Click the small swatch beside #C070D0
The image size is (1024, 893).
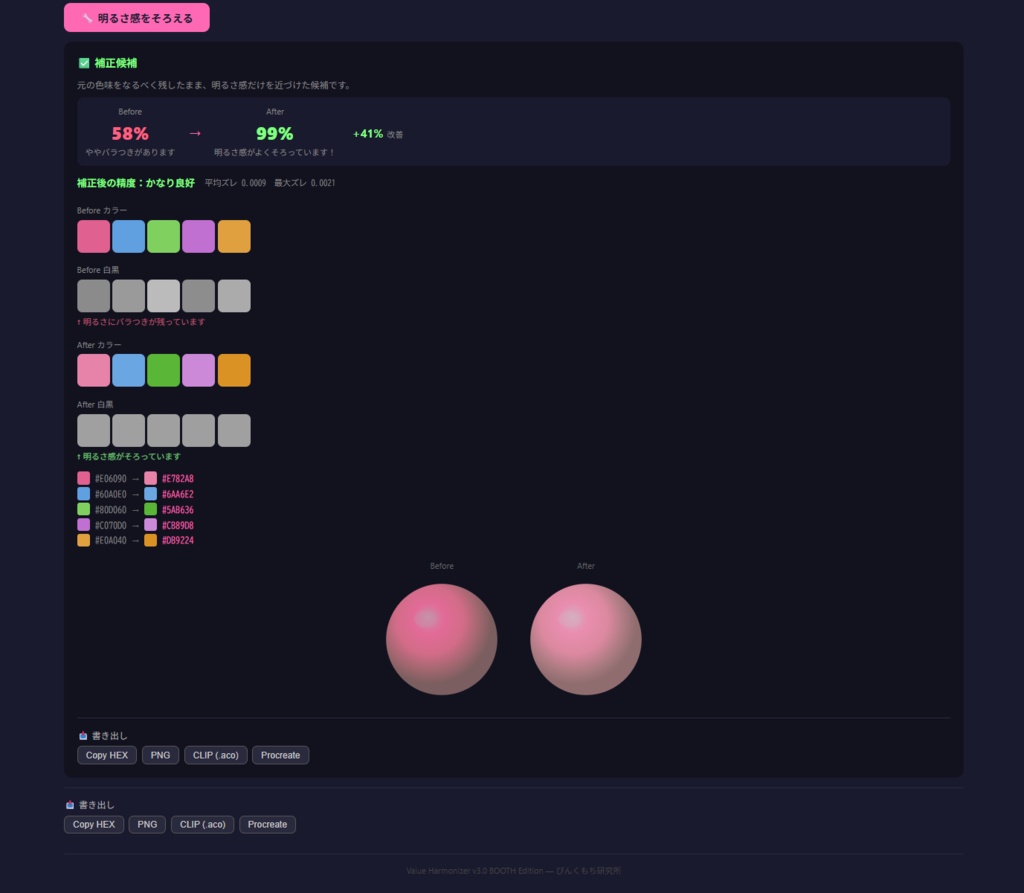click(84, 525)
